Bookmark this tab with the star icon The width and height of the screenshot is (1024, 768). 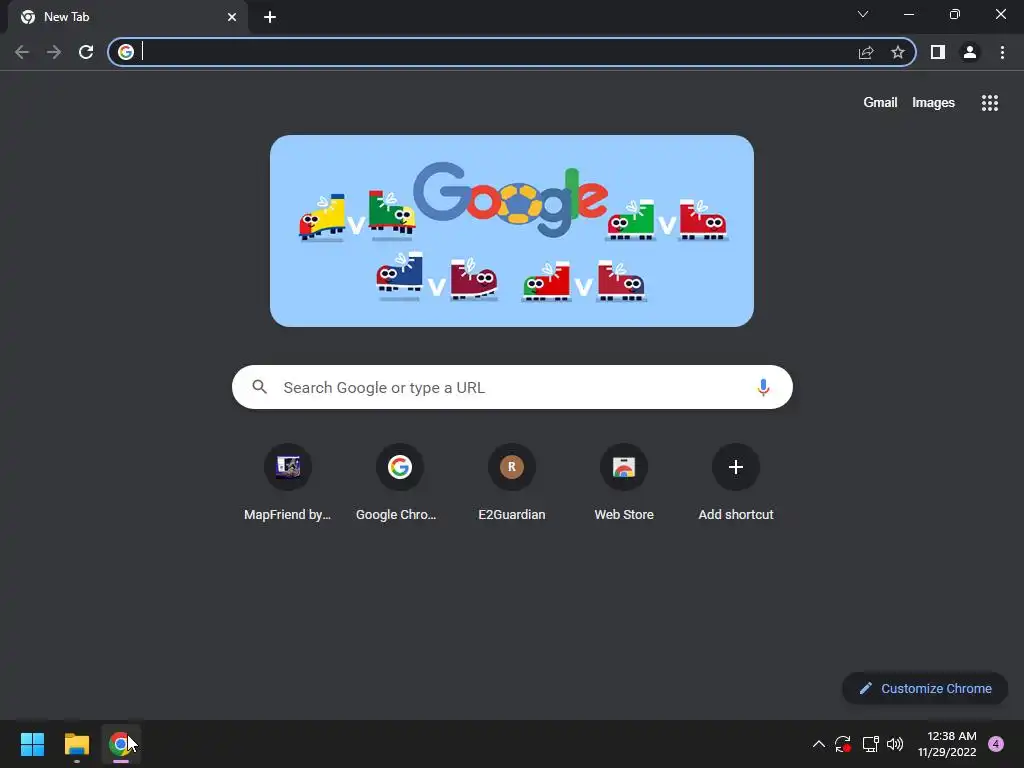coord(898,52)
